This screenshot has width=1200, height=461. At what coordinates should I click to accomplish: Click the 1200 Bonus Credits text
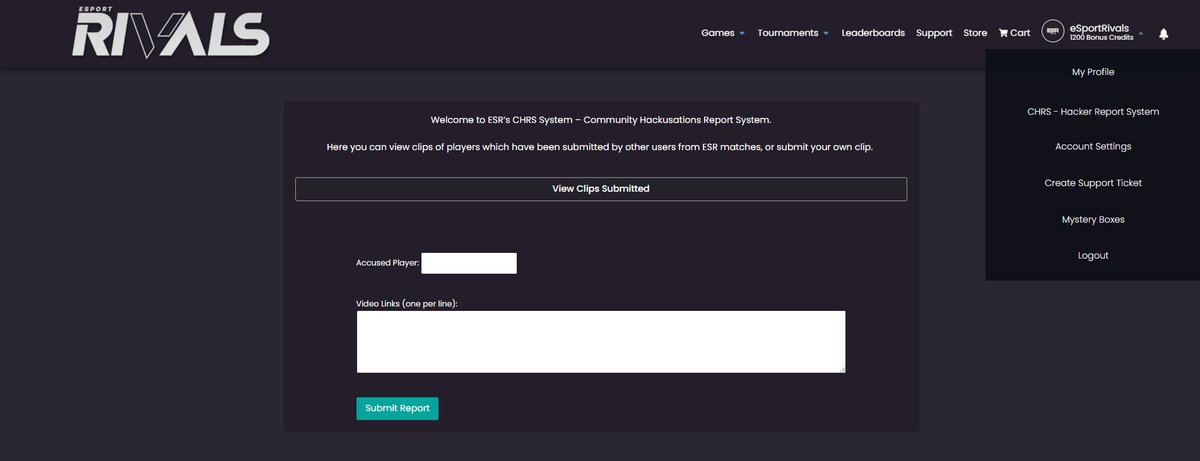[1101, 38]
